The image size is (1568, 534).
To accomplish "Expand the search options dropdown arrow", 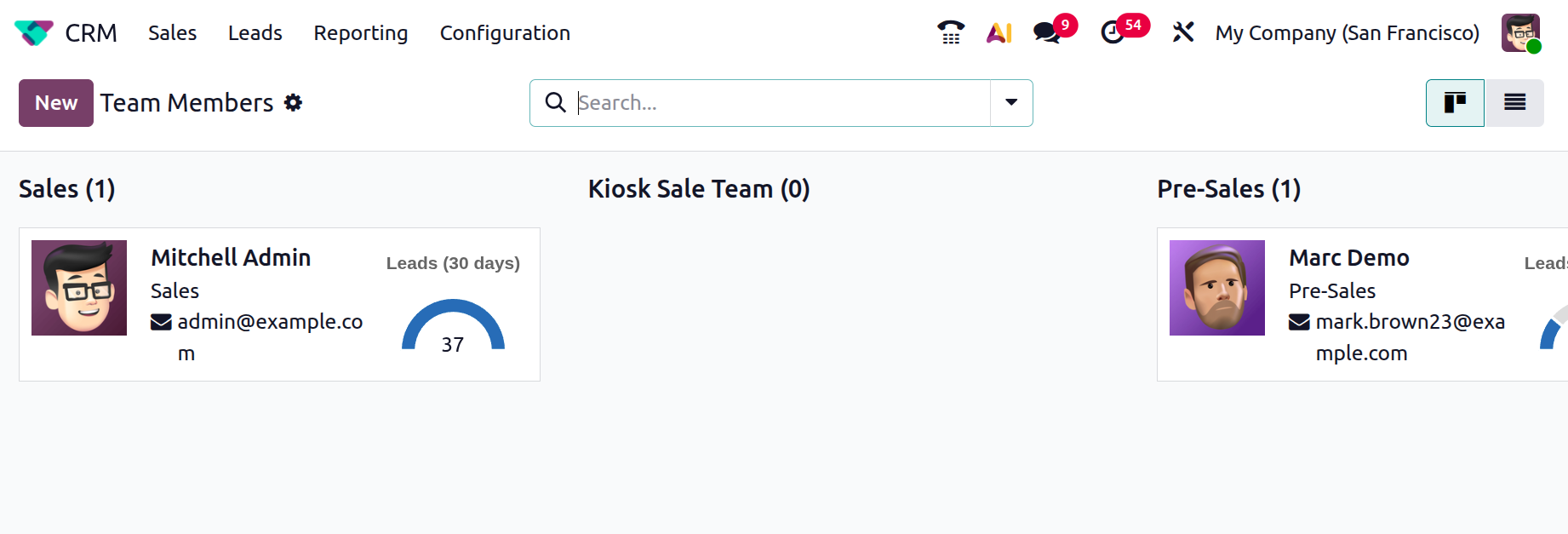I will point(1011,103).
